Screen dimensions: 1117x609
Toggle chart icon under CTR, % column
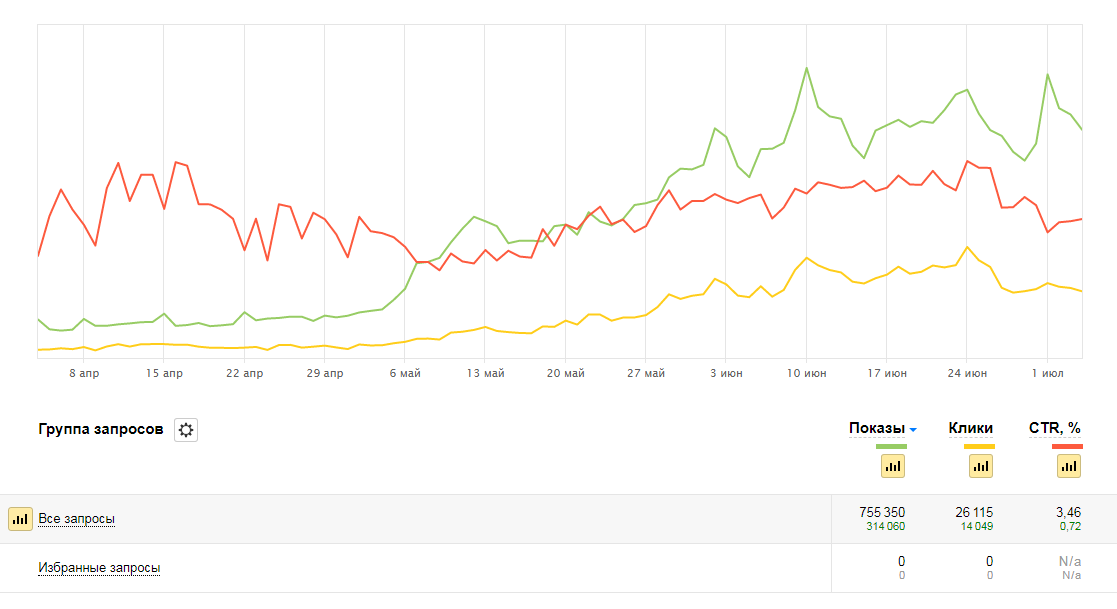[x=1069, y=465]
